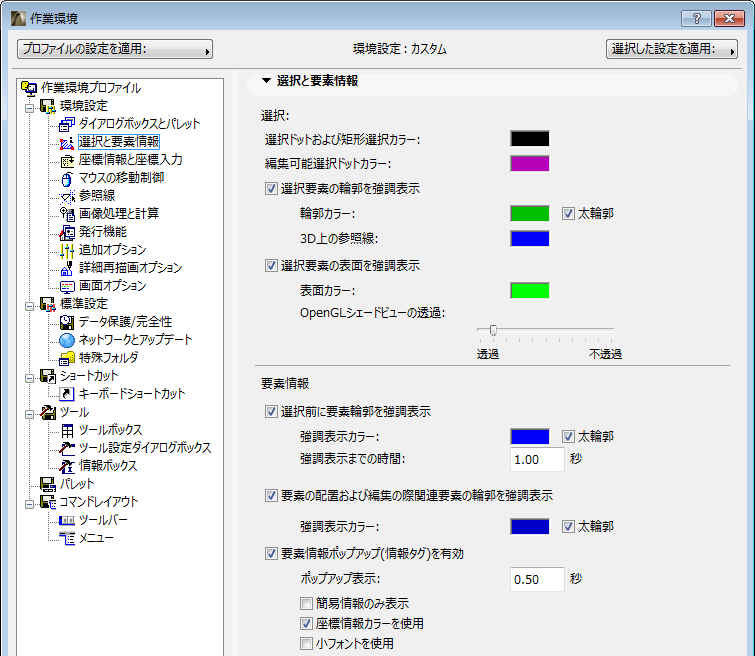Click the ツールバー icon
The height and width of the screenshot is (656, 755).
[66, 520]
